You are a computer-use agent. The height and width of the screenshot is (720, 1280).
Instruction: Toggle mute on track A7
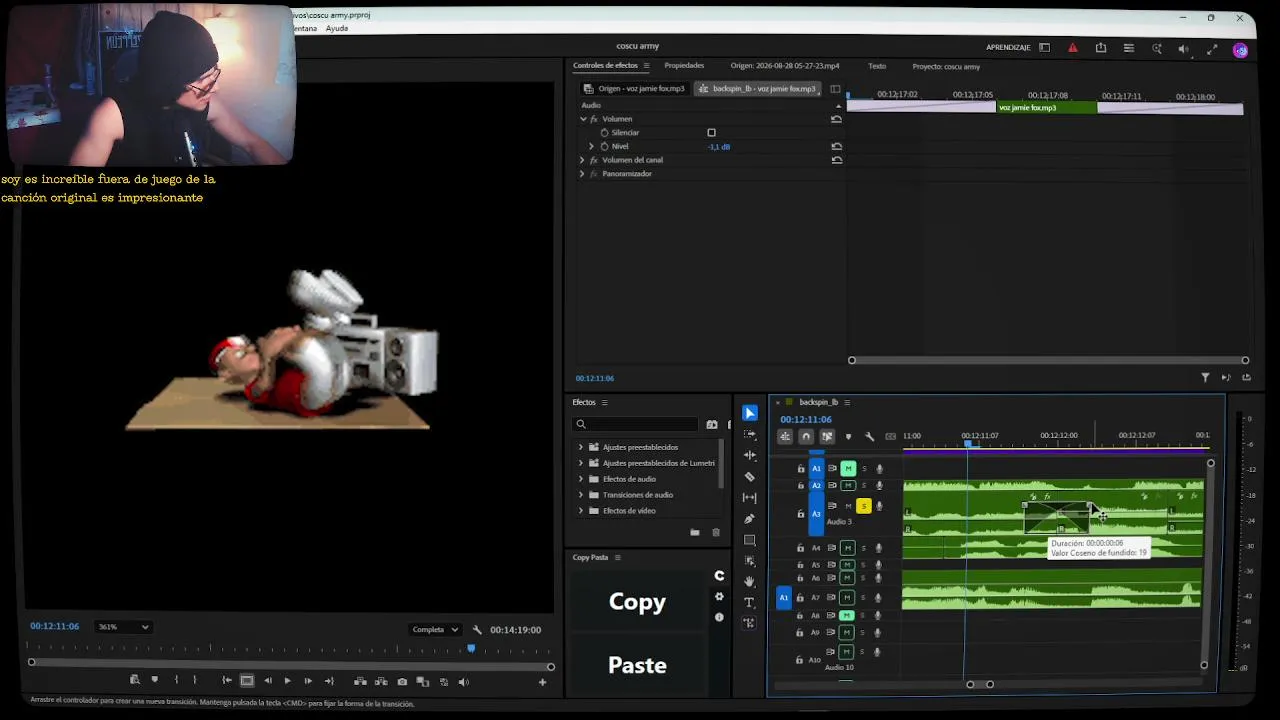coord(848,598)
